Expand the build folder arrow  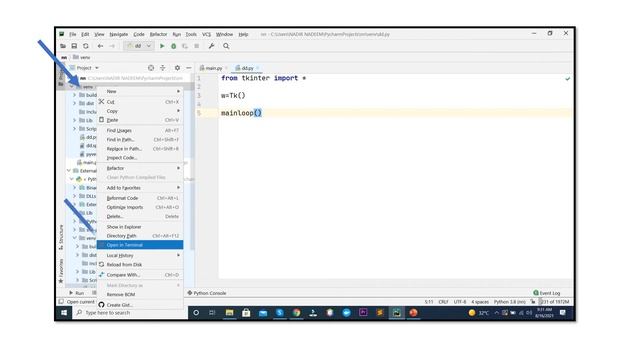[74, 95]
